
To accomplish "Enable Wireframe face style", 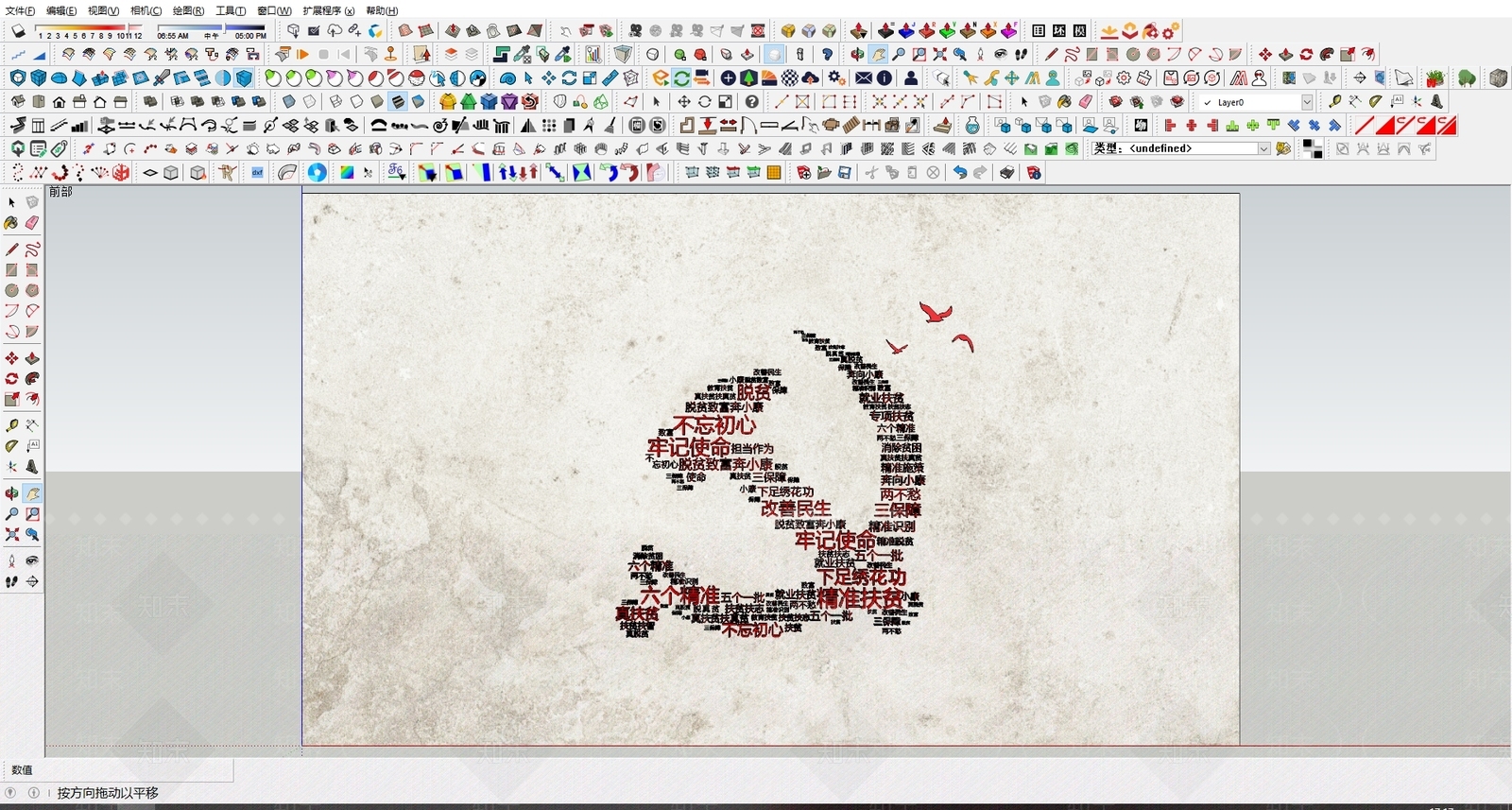I will coord(335,101).
